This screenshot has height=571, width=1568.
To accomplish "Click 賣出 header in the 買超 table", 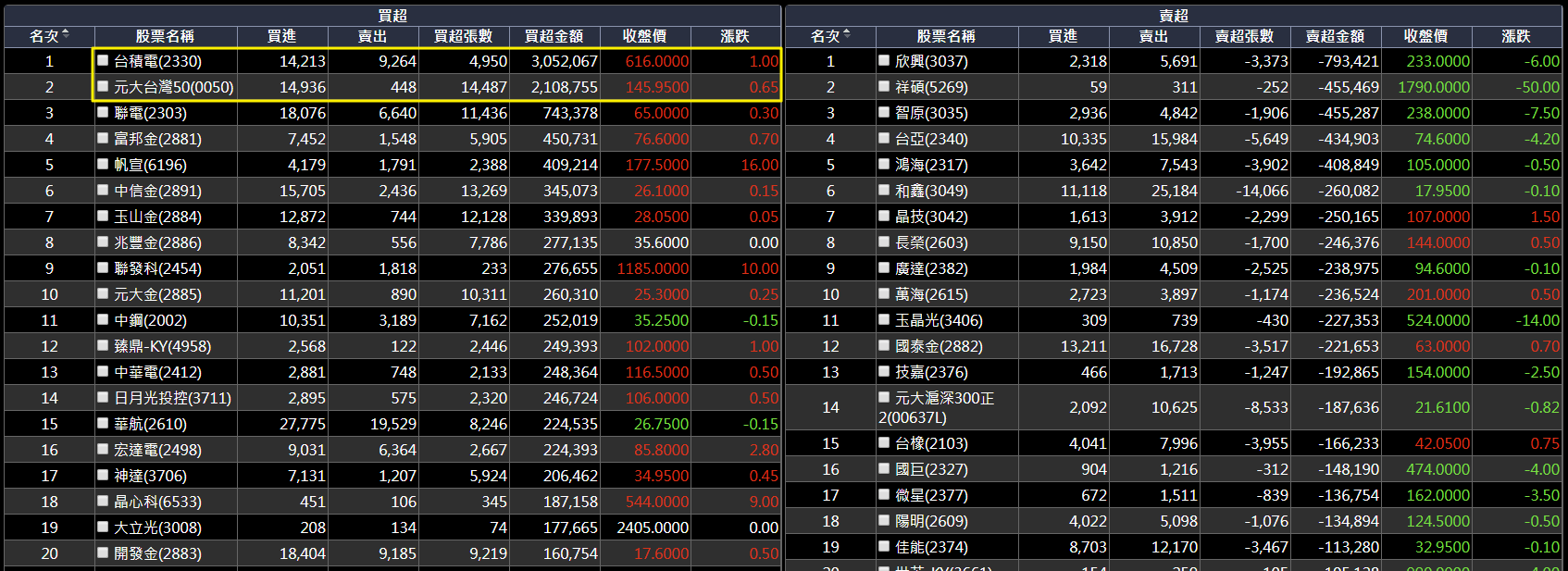I will click(x=372, y=35).
